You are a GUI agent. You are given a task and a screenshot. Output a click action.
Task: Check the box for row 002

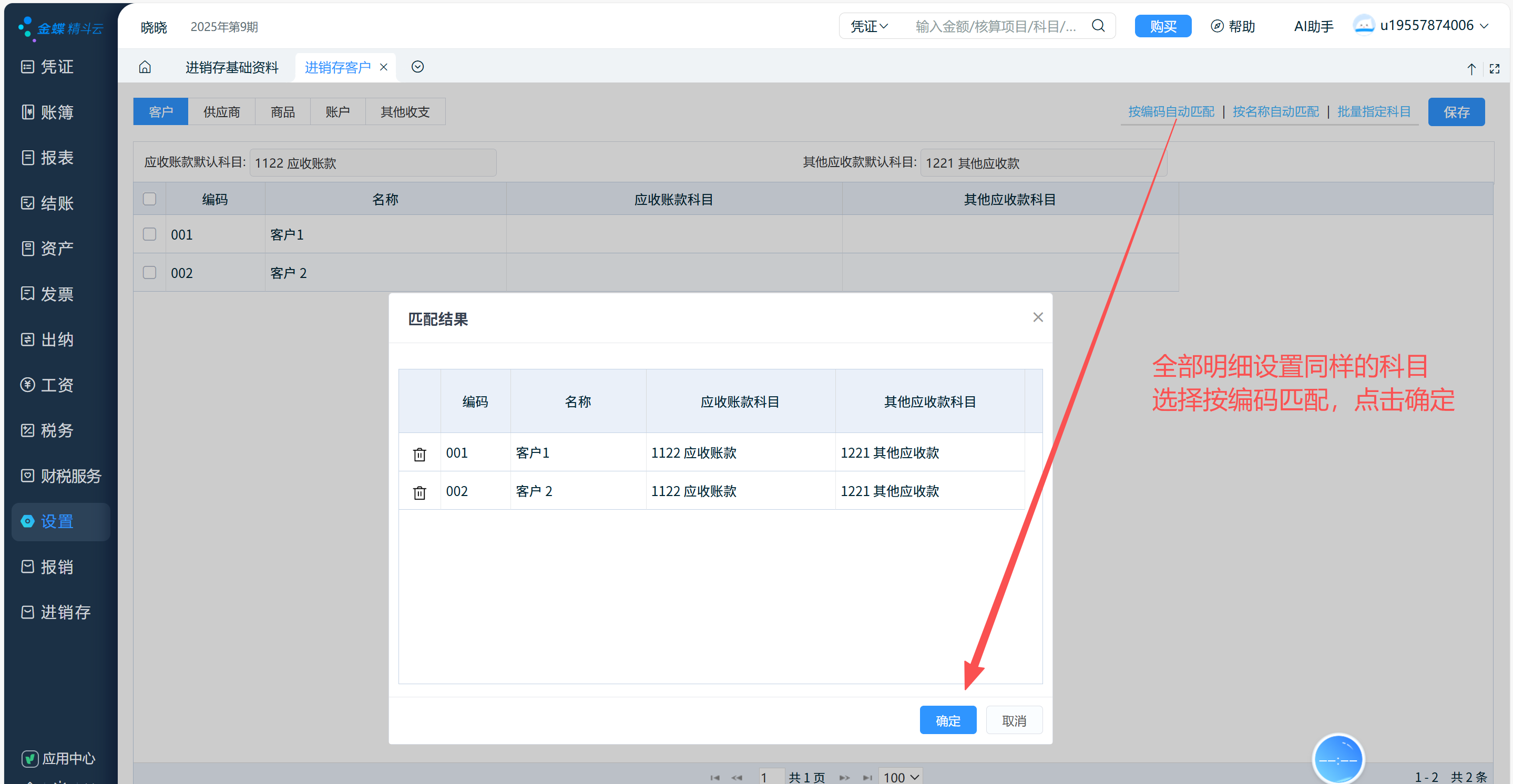point(150,273)
